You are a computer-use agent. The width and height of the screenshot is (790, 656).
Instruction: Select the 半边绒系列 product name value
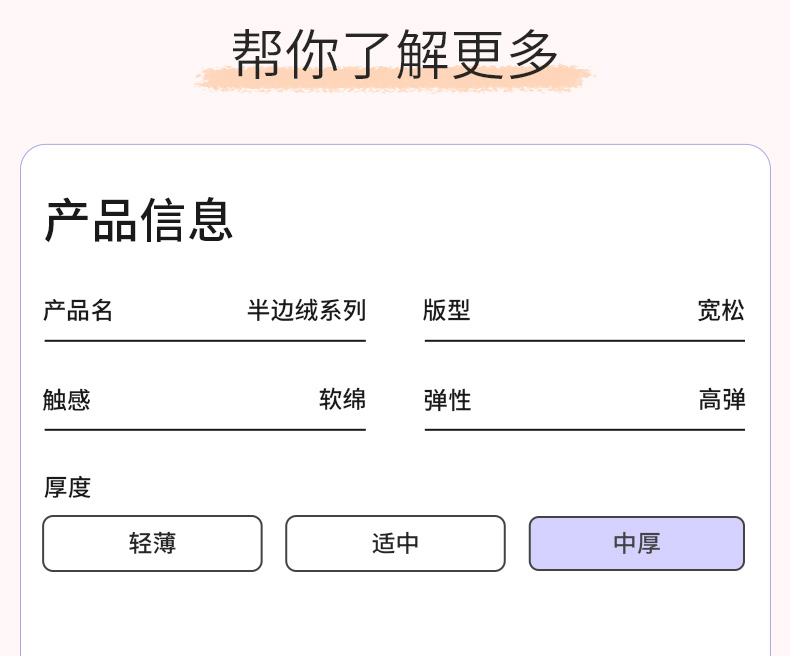coord(306,311)
